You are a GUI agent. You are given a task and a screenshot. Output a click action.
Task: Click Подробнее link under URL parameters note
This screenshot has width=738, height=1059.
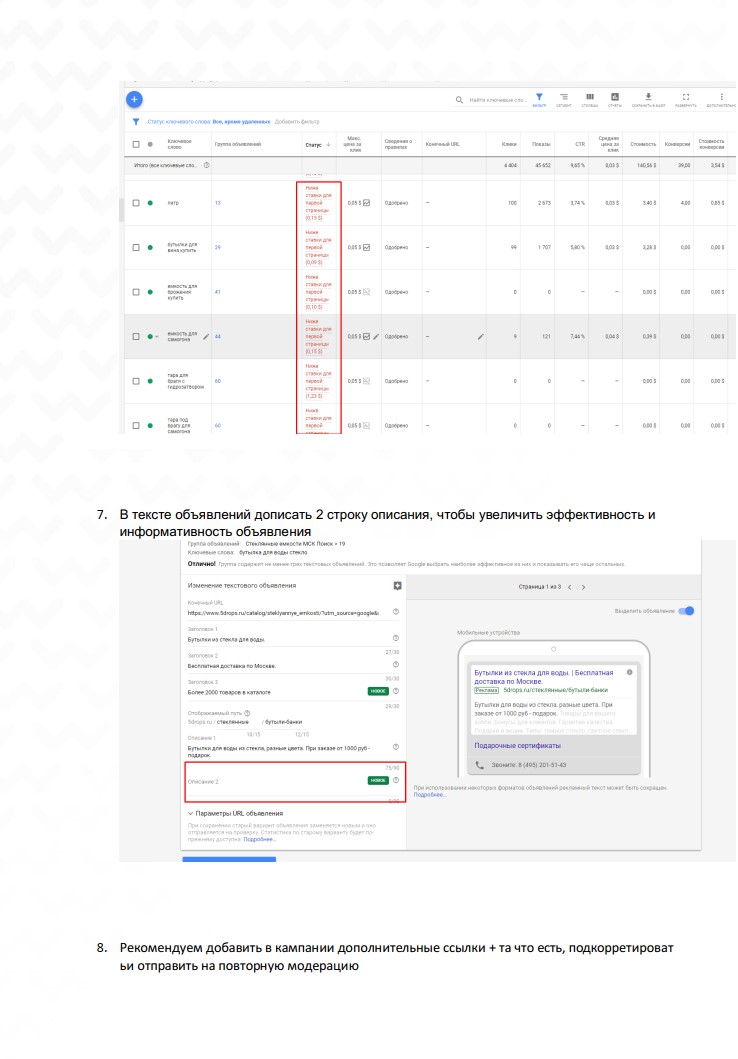[x=259, y=839]
